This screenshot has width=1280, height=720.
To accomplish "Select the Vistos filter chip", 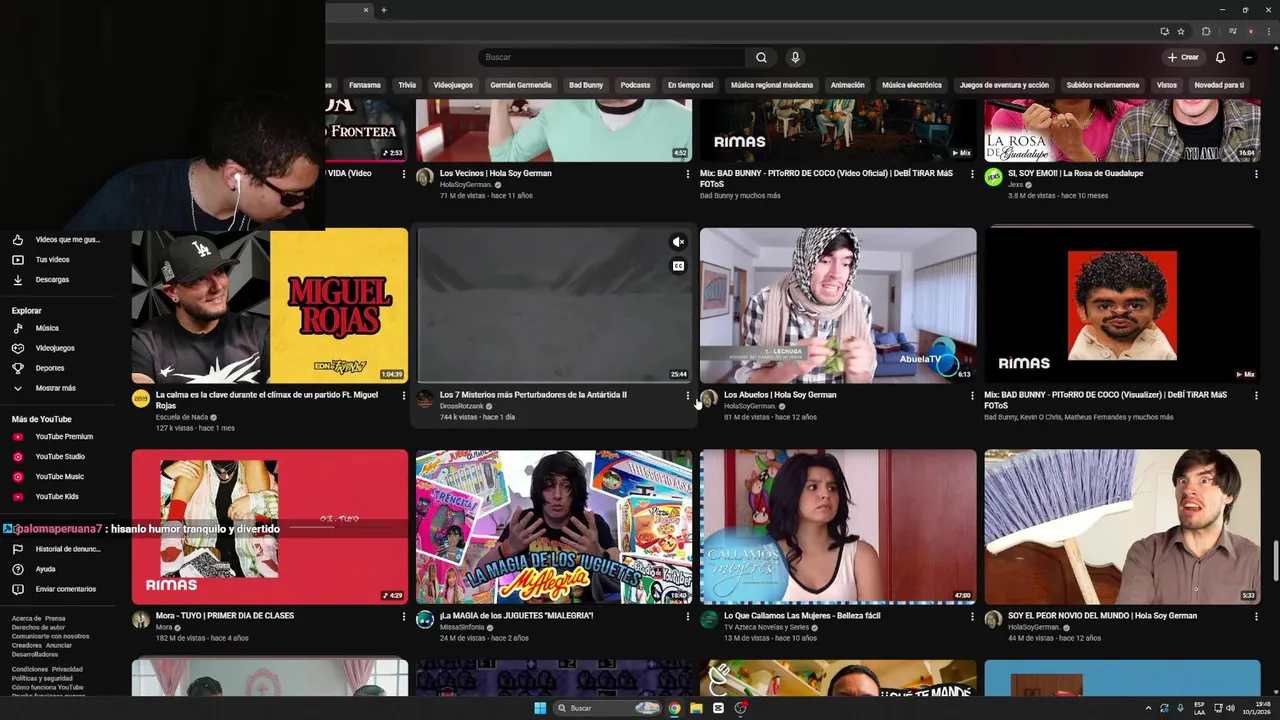I will click(x=1167, y=85).
